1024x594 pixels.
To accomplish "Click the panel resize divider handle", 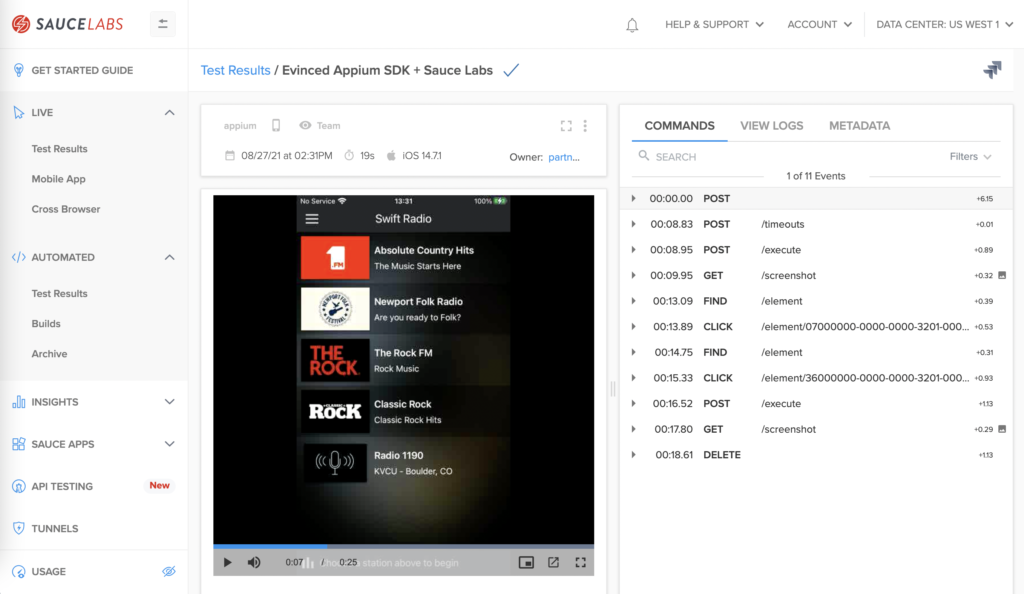I will click(x=613, y=389).
